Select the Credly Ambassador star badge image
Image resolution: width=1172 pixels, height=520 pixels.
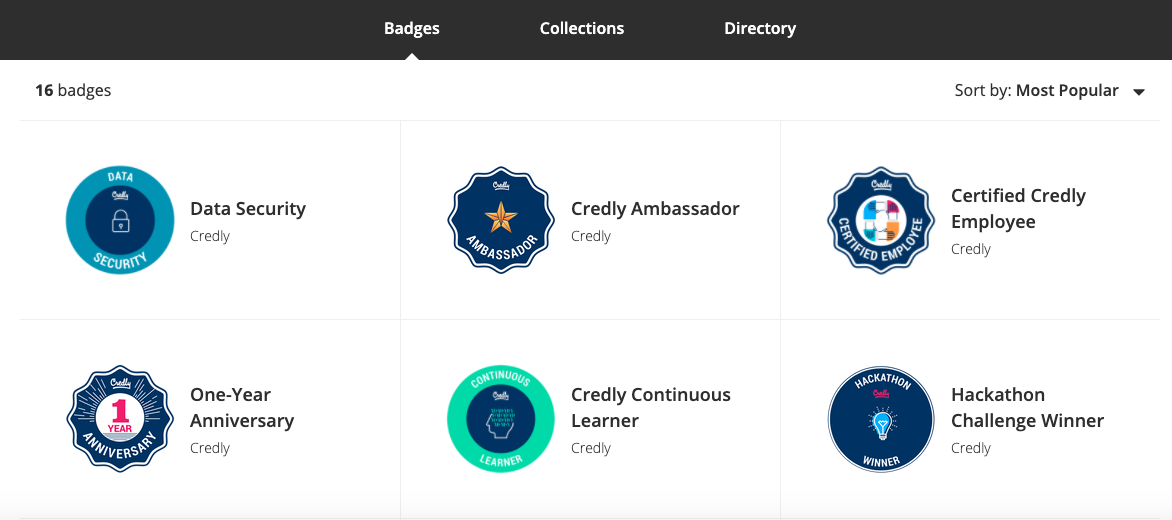(x=501, y=220)
